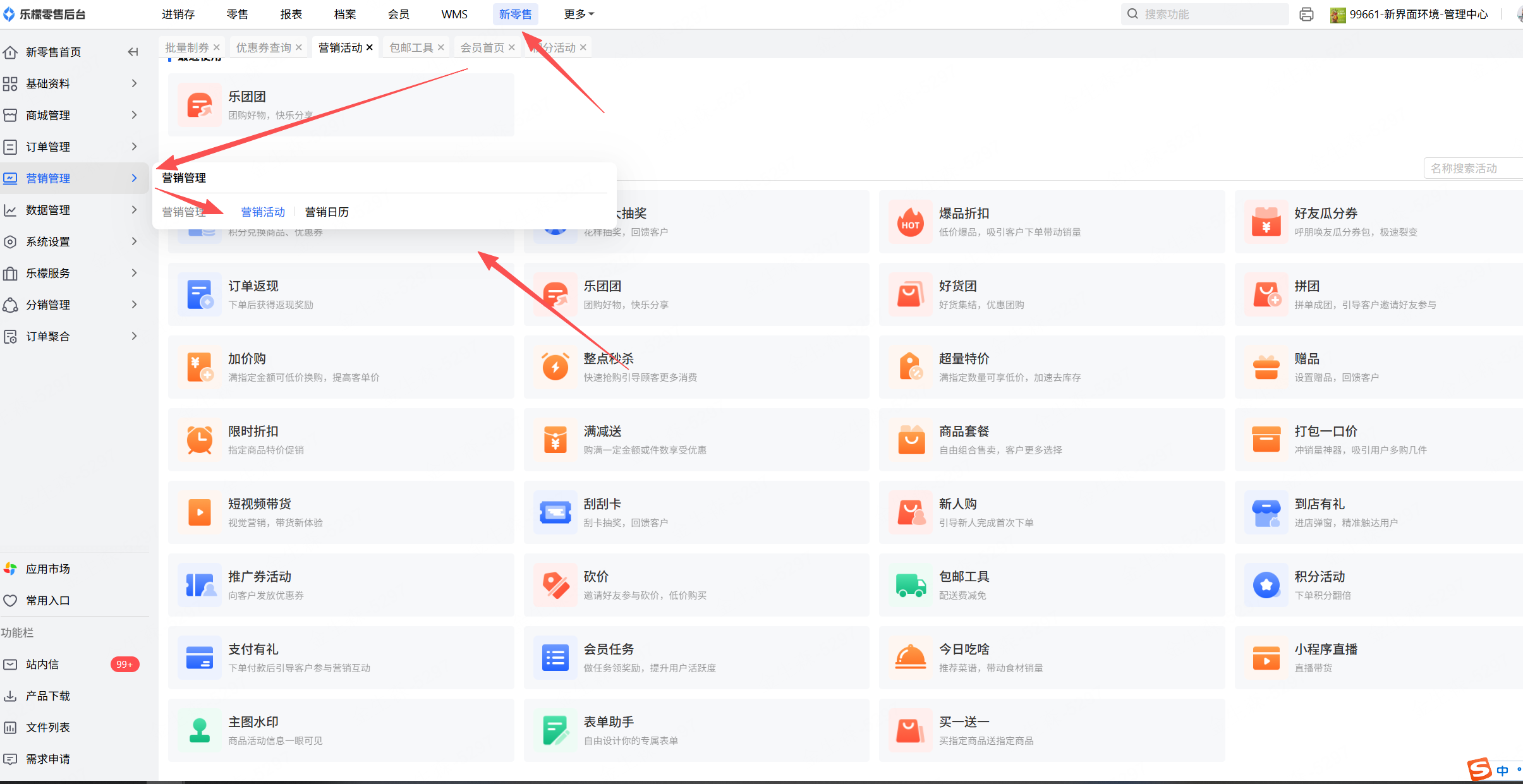Screen dimensions: 1523x784
Task: Select 营销日历 in the flyout menu
Action: [x=327, y=212]
